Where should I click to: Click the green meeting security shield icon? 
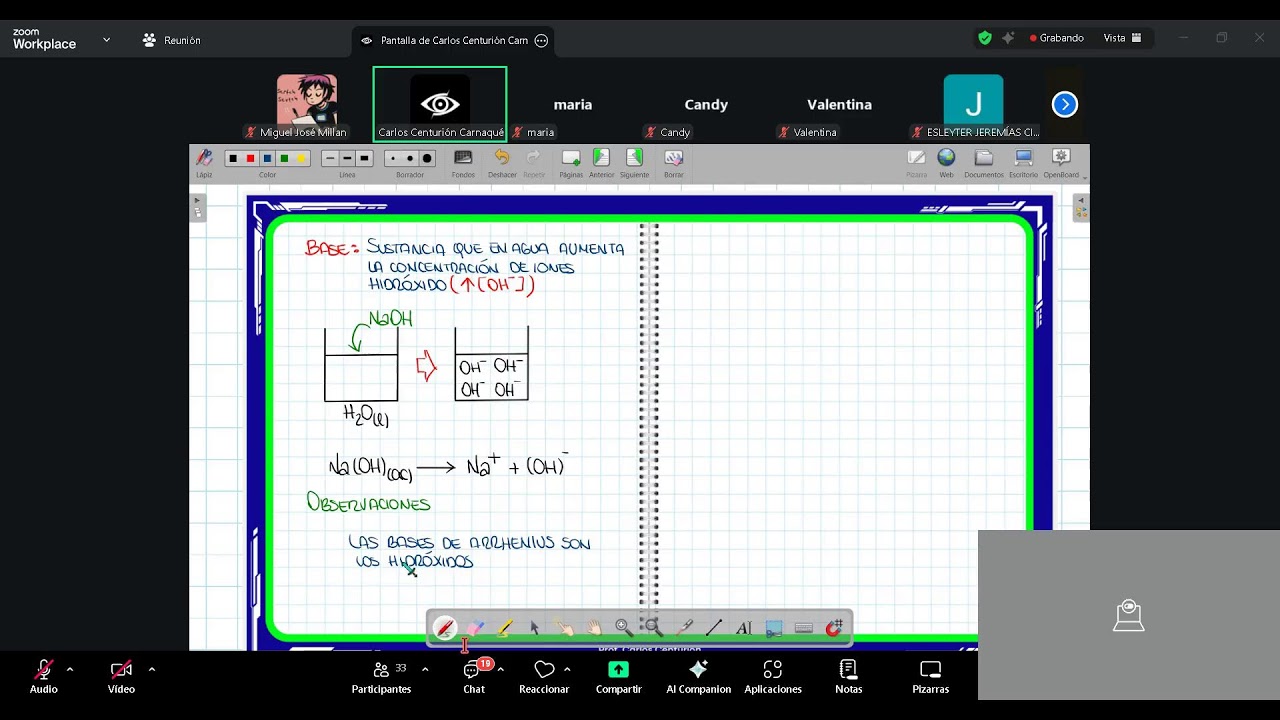pyautogui.click(x=985, y=38)
